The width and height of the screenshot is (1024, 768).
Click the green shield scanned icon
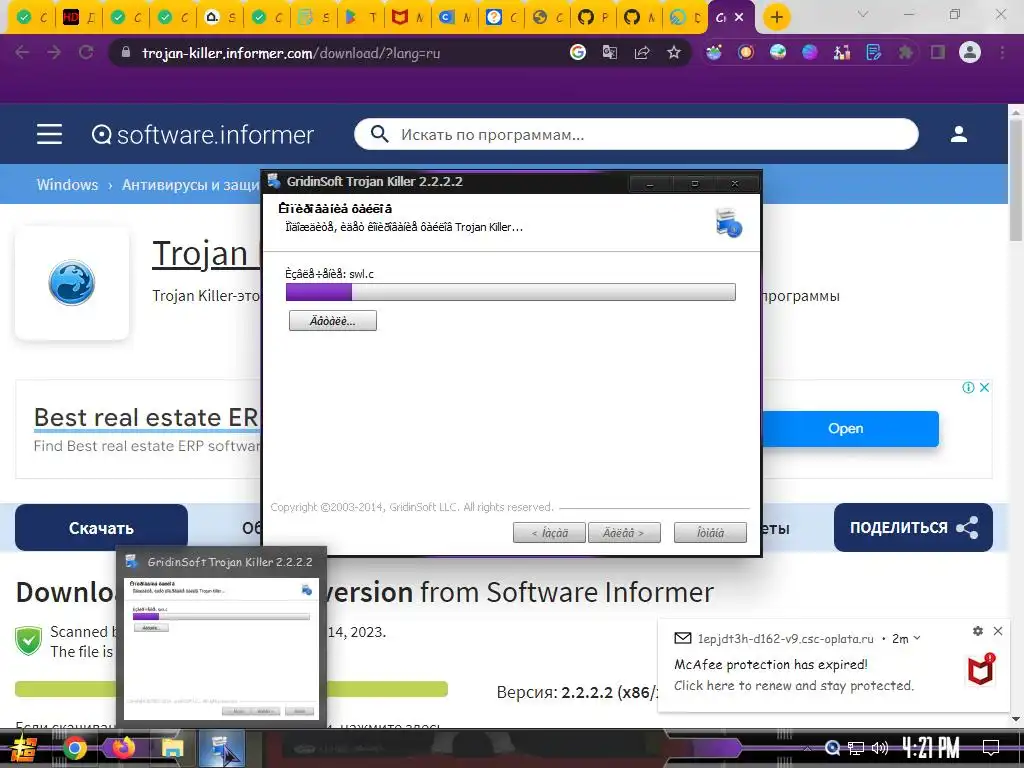(29, 641)
